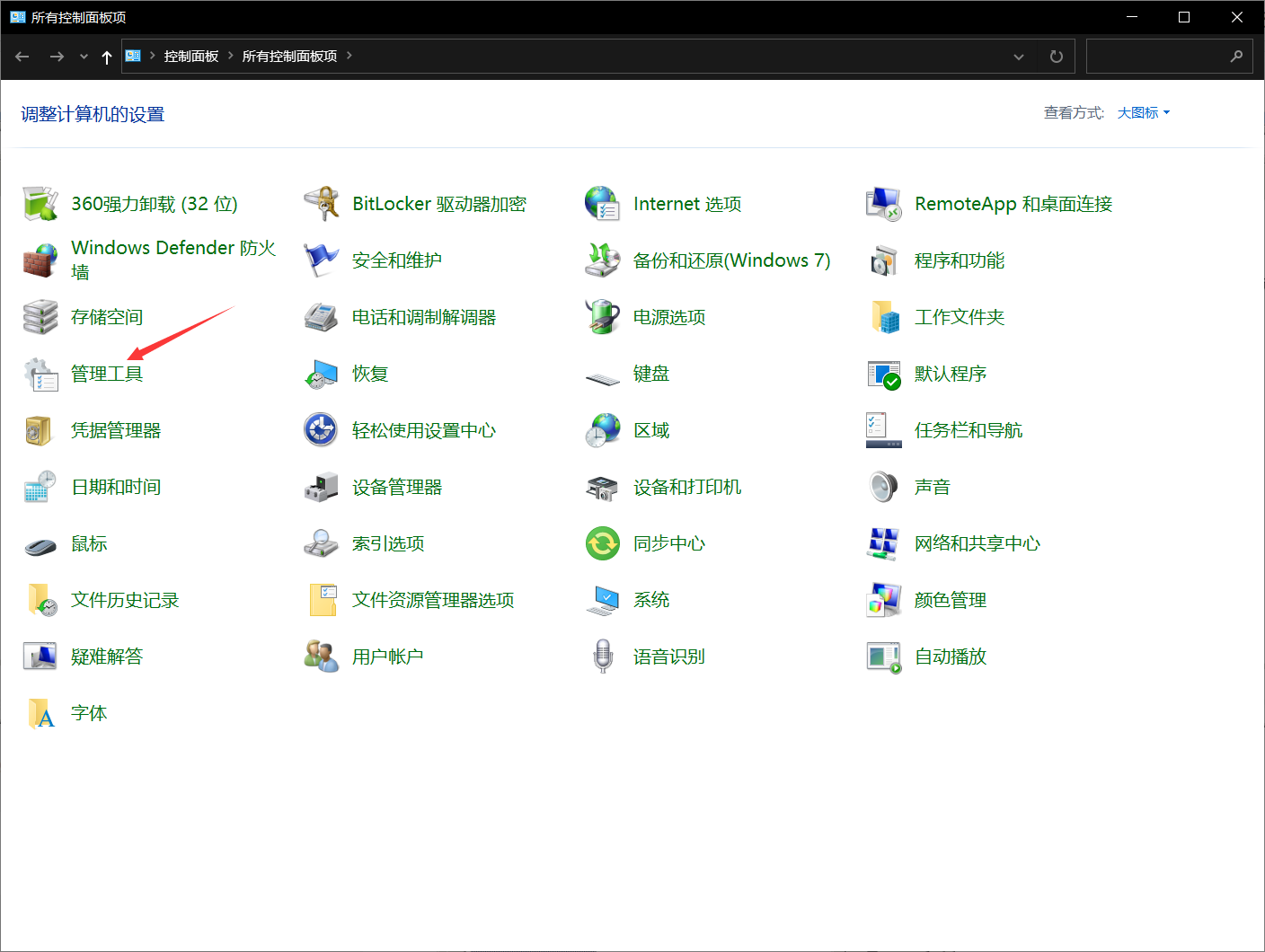
Task: Open the Internet 选项 globe icon
Action: (603, 204)
